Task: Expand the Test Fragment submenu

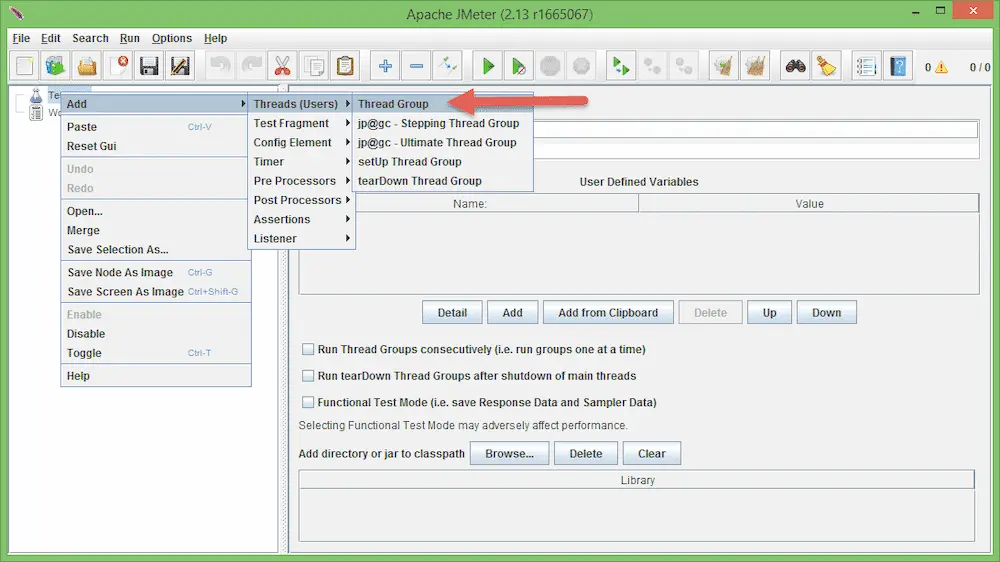Action: [x=302, y=123]
